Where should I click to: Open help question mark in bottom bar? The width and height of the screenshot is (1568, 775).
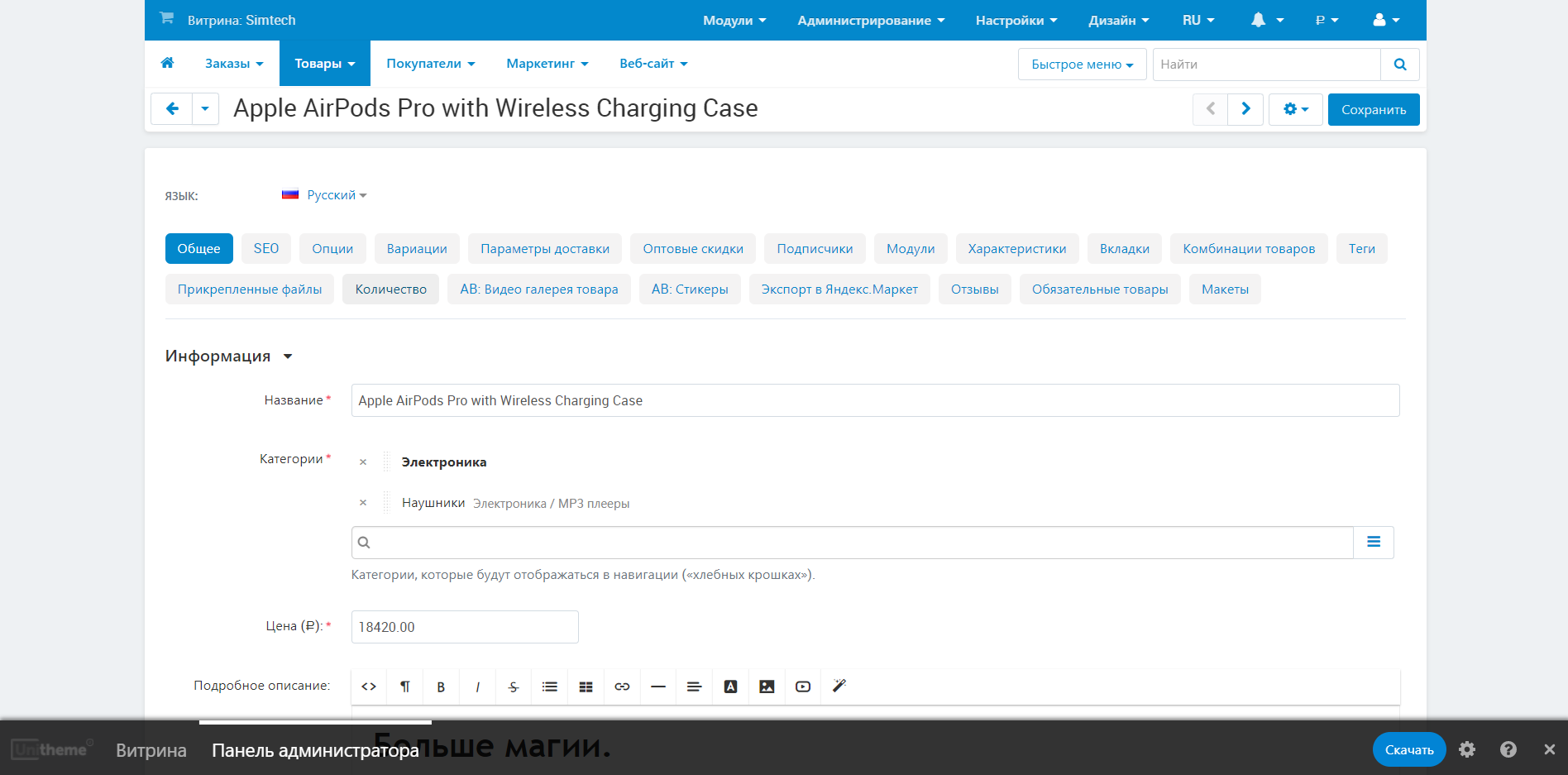tap(1508, 749)
